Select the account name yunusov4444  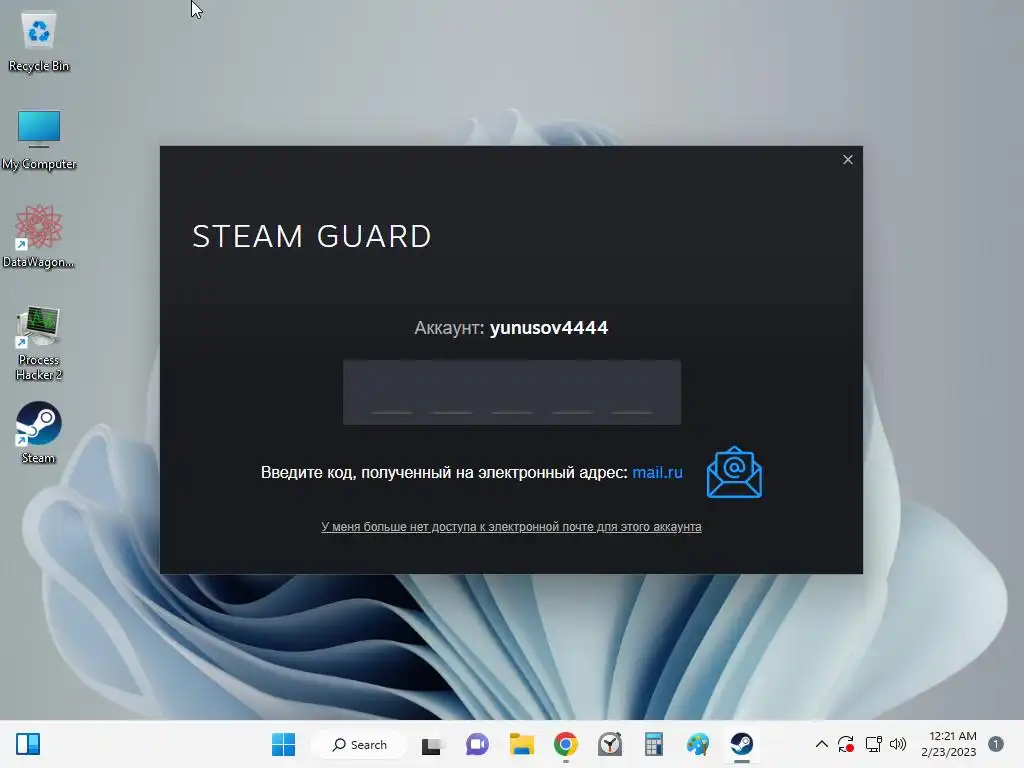(x=549, y=327)
